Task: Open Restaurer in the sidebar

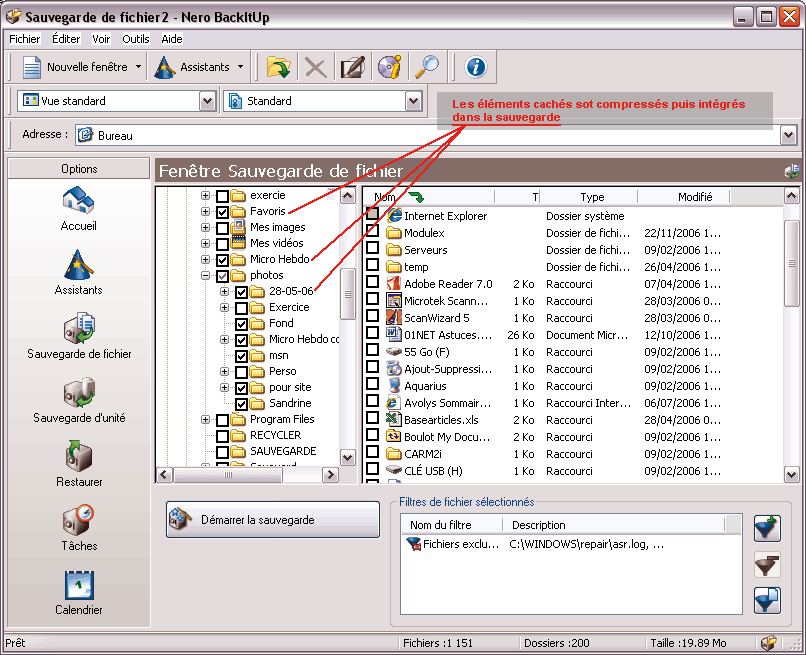Action: pyautogui.click(x=79, y=464)
